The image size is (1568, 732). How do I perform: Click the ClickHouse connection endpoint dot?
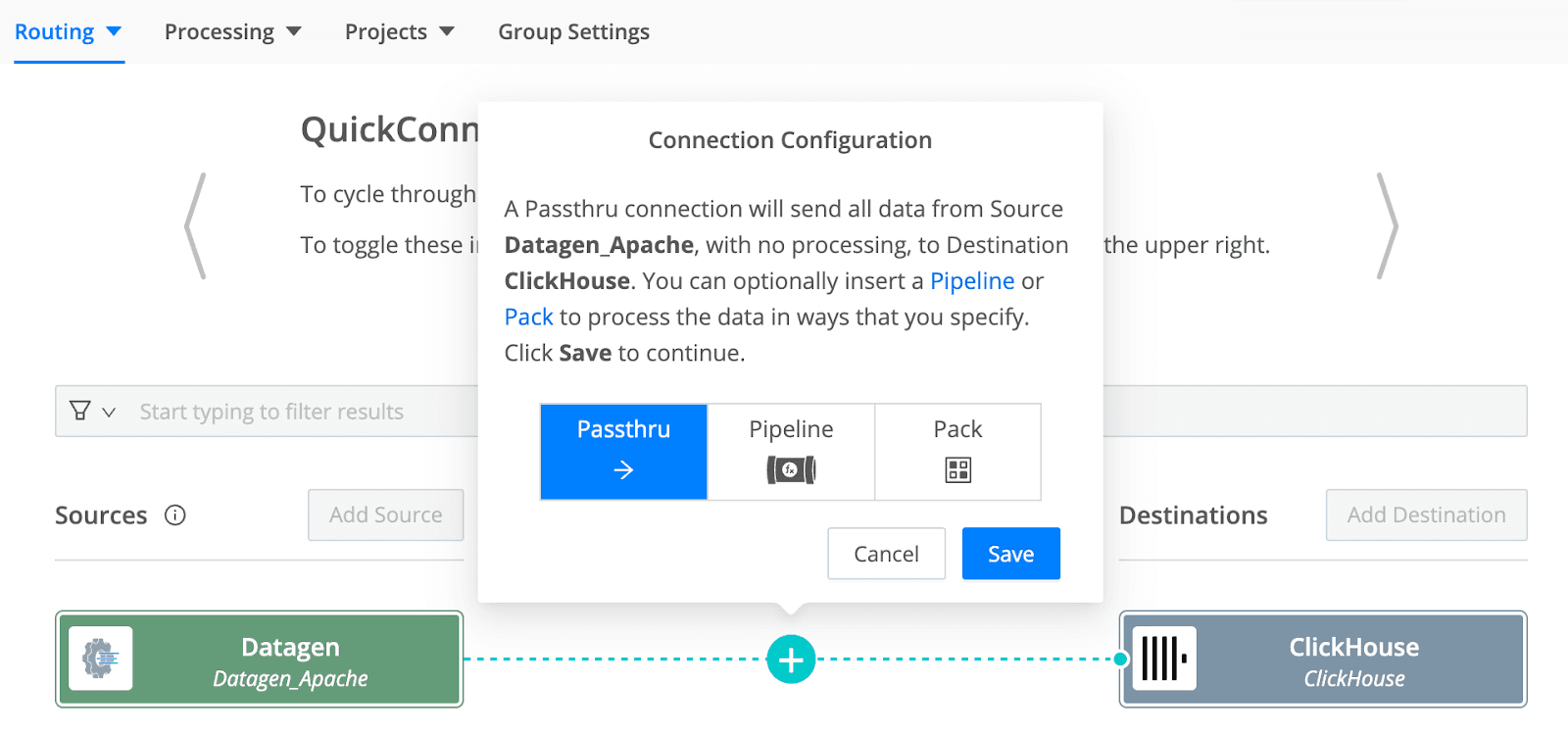(x=1121, y=659)
